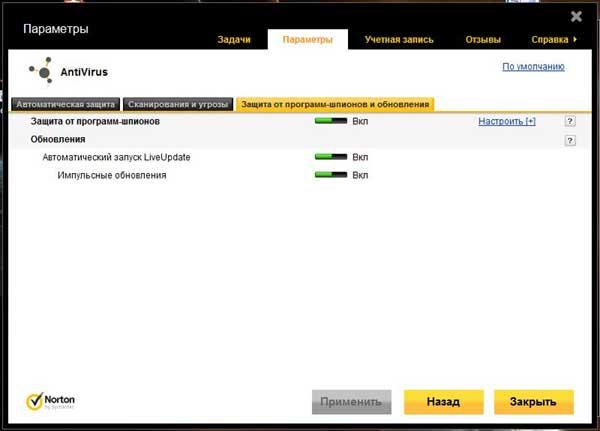The width and height of the screenshot is (600, 431).
Task: Open Настроить [+] link
Action: [x=507, y=121]
